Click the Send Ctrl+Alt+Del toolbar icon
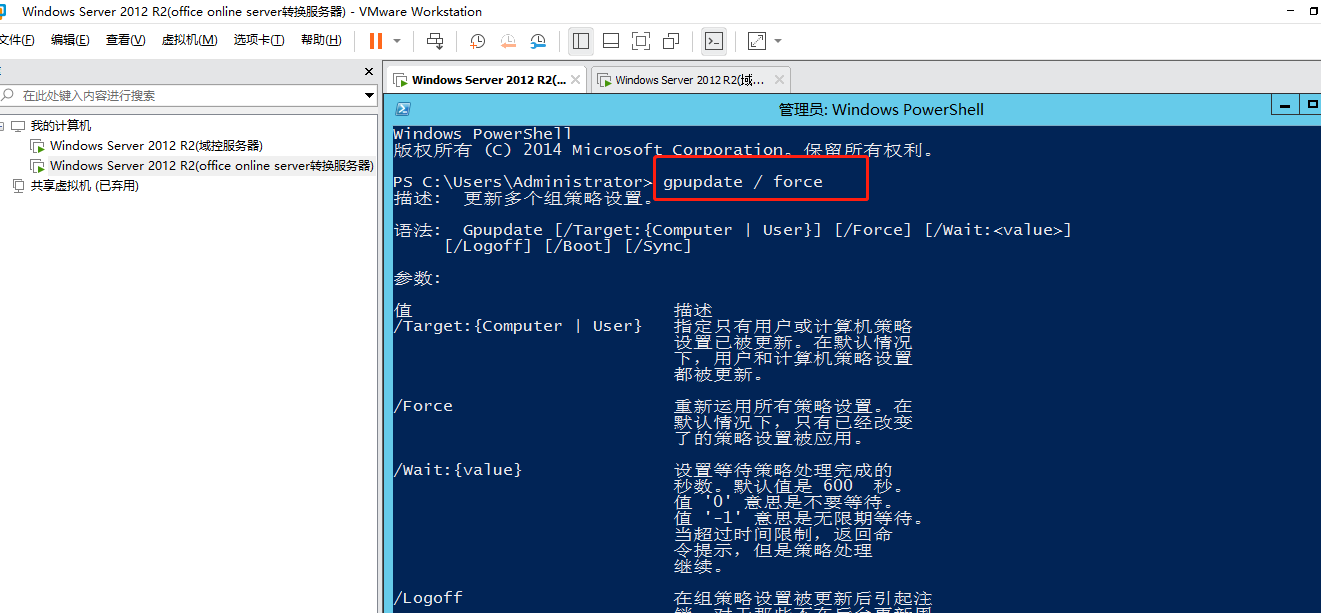This screenshot has width=1321, height=613. pyautogui.click(x=435, y=41)
